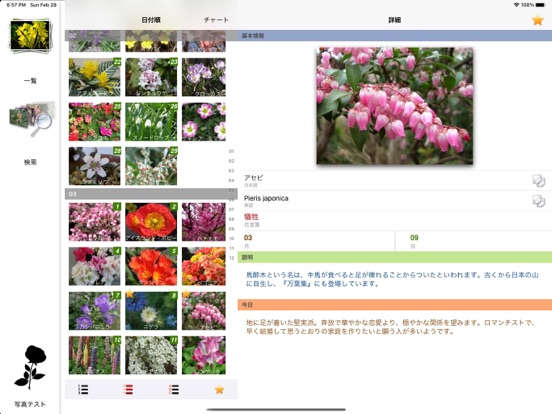Open the スノードロップ snowdrop thumbnail
Viewport: 552px width, 414px height.
click(151, 122)
